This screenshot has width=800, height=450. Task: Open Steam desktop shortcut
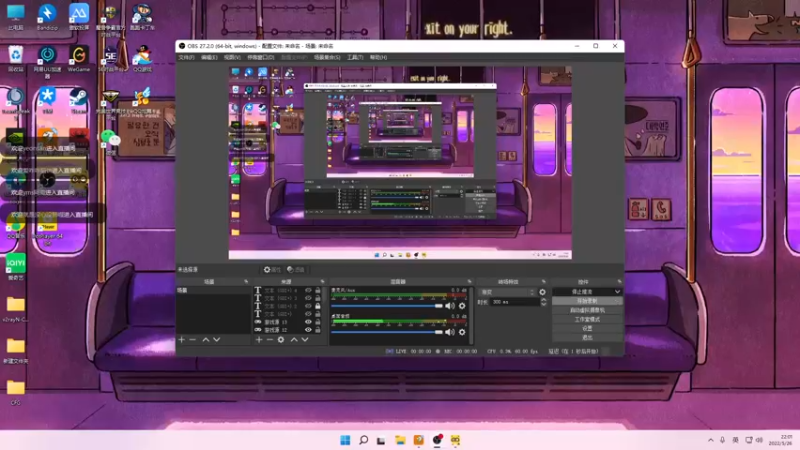79,101
